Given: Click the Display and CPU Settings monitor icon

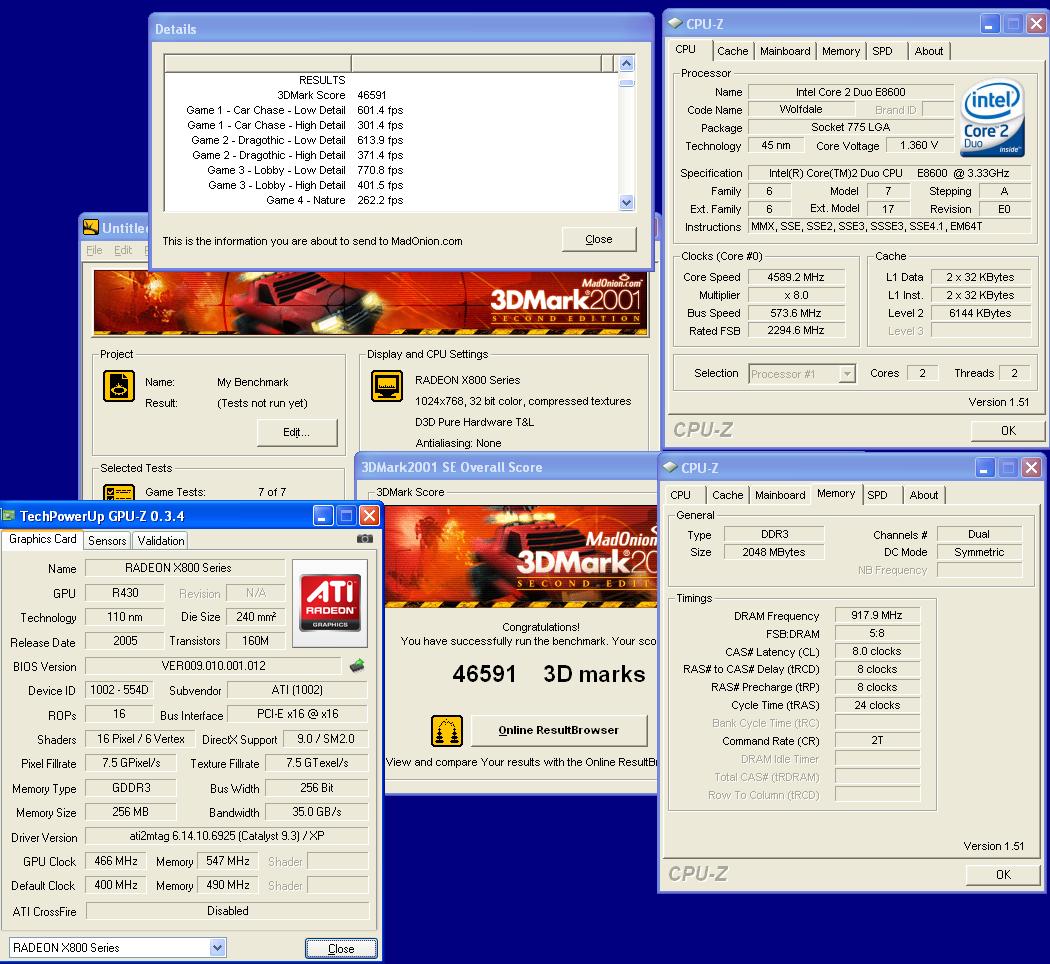Looking at the screenshot, I should [386, 386].
